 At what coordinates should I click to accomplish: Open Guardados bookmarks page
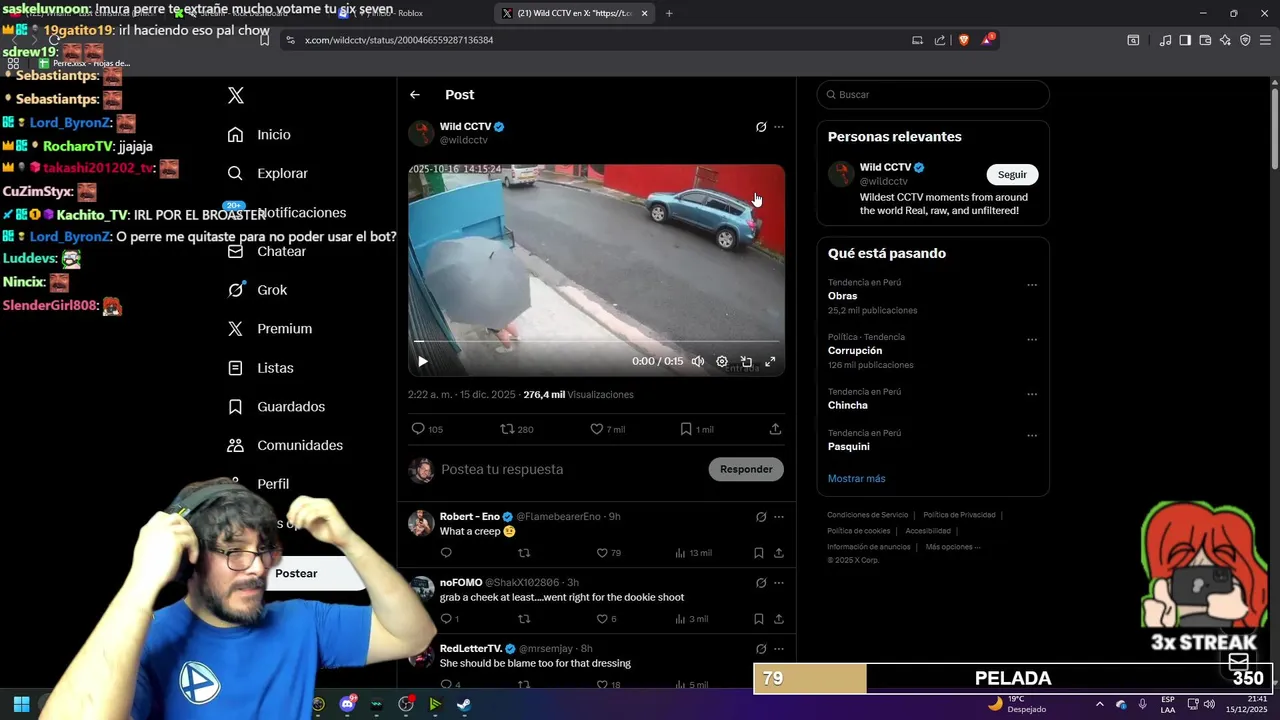[x=276, y=407]
